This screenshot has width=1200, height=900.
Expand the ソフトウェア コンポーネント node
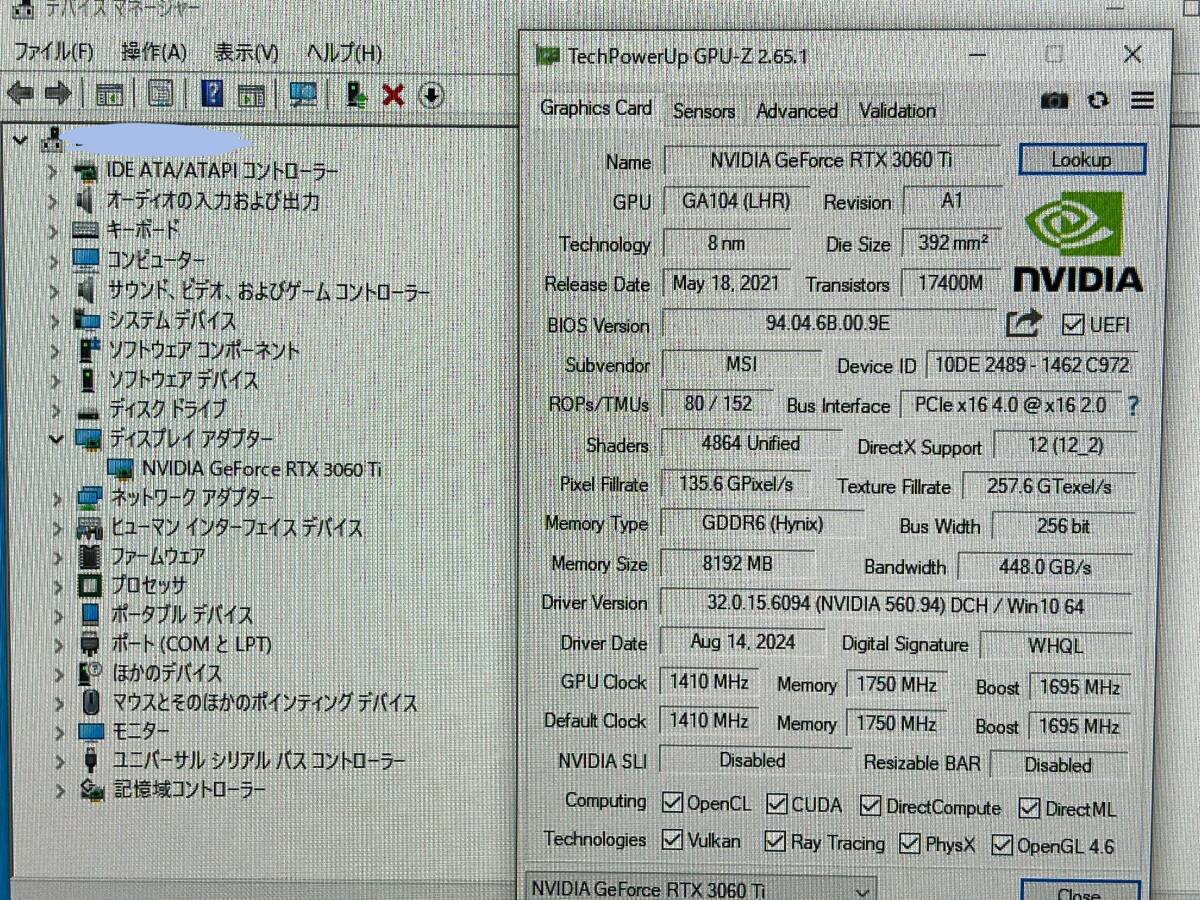53,350
